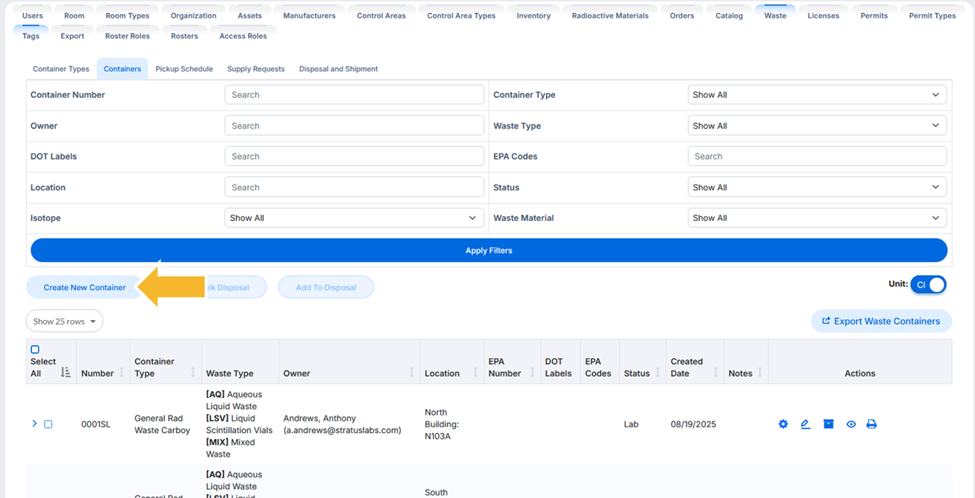Sort table by Notes column

pyautogui.click(x=760, y=373)
